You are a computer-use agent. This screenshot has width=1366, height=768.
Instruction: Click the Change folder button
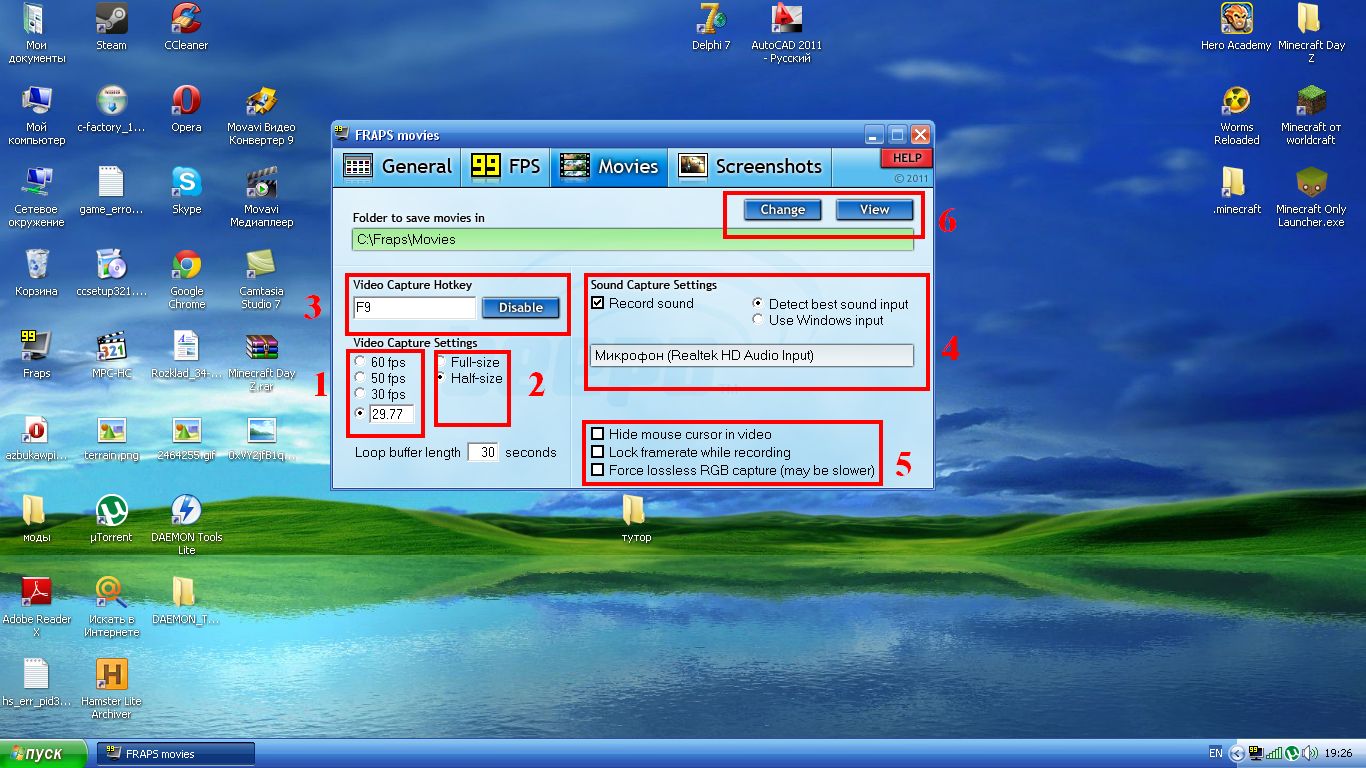782,210
